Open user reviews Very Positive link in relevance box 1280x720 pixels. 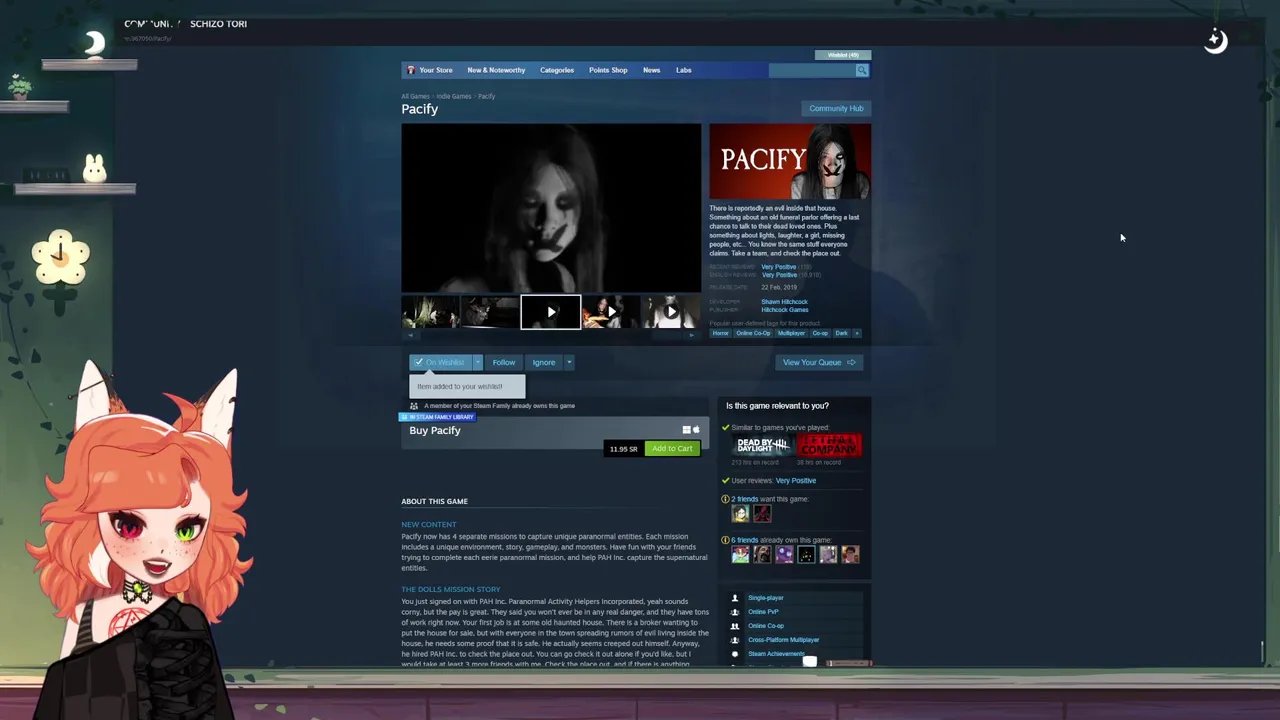pos(796,481)
